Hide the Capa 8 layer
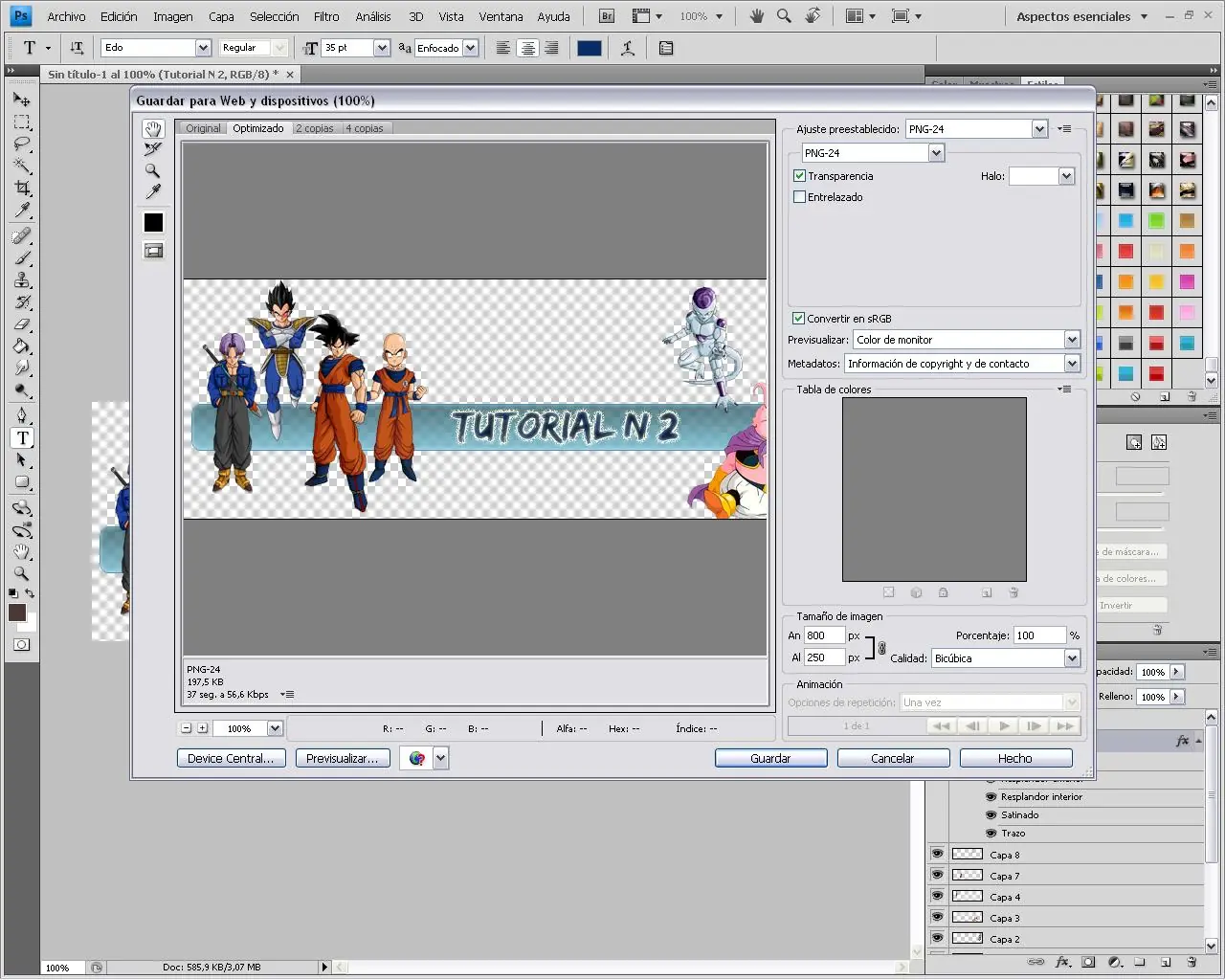This screenshot has width=1225, height=980. (937, 854)
